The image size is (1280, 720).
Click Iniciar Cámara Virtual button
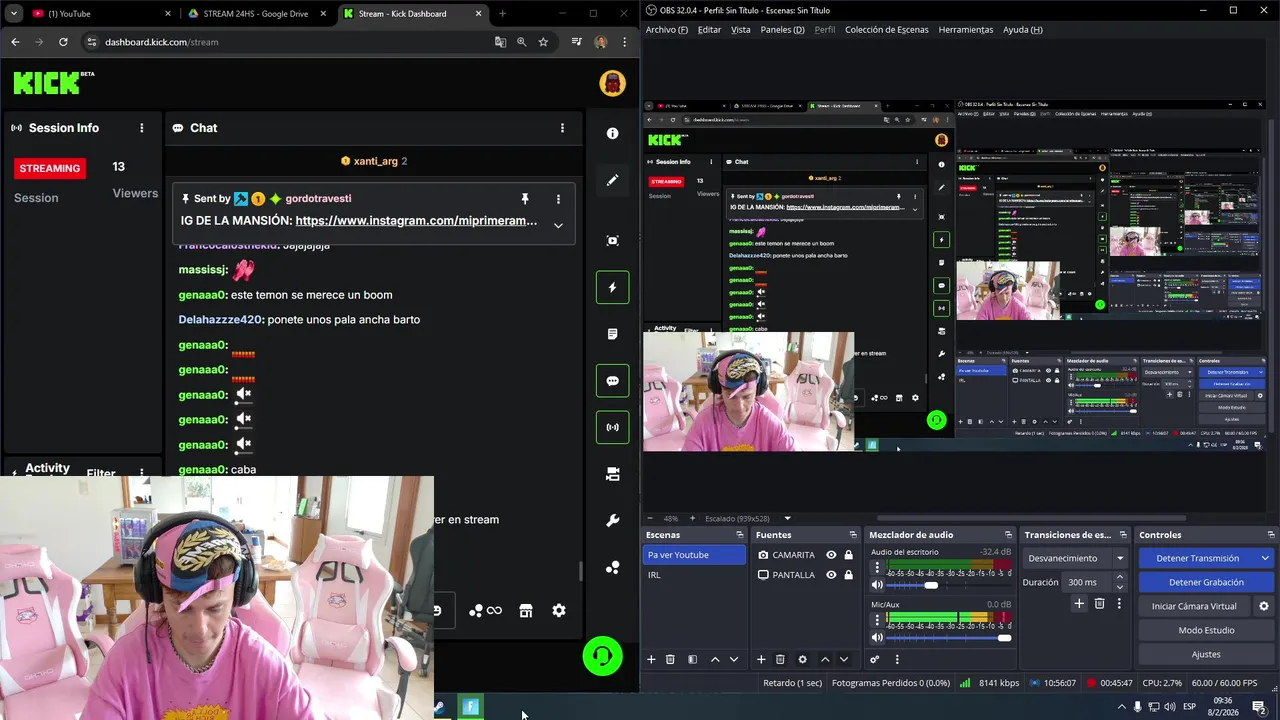click(1194, 606)
